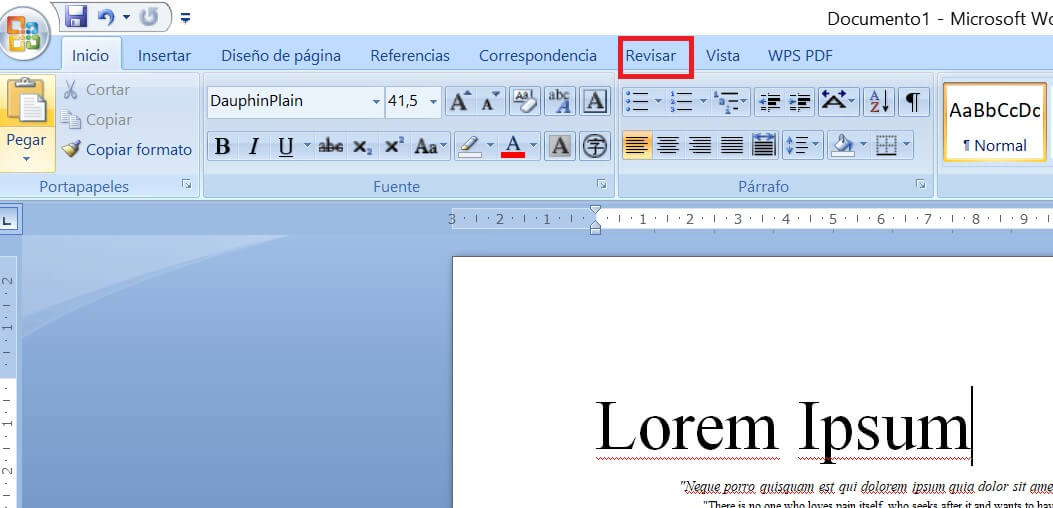Apply distributed alignment
Viewport: 1053px width, 508px height.
coord(764,144)
